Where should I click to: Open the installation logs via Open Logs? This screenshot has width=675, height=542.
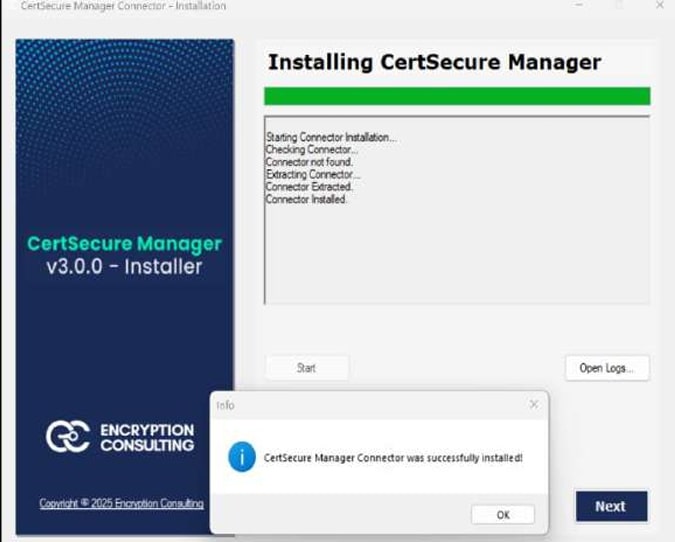[x=607, y=368]
